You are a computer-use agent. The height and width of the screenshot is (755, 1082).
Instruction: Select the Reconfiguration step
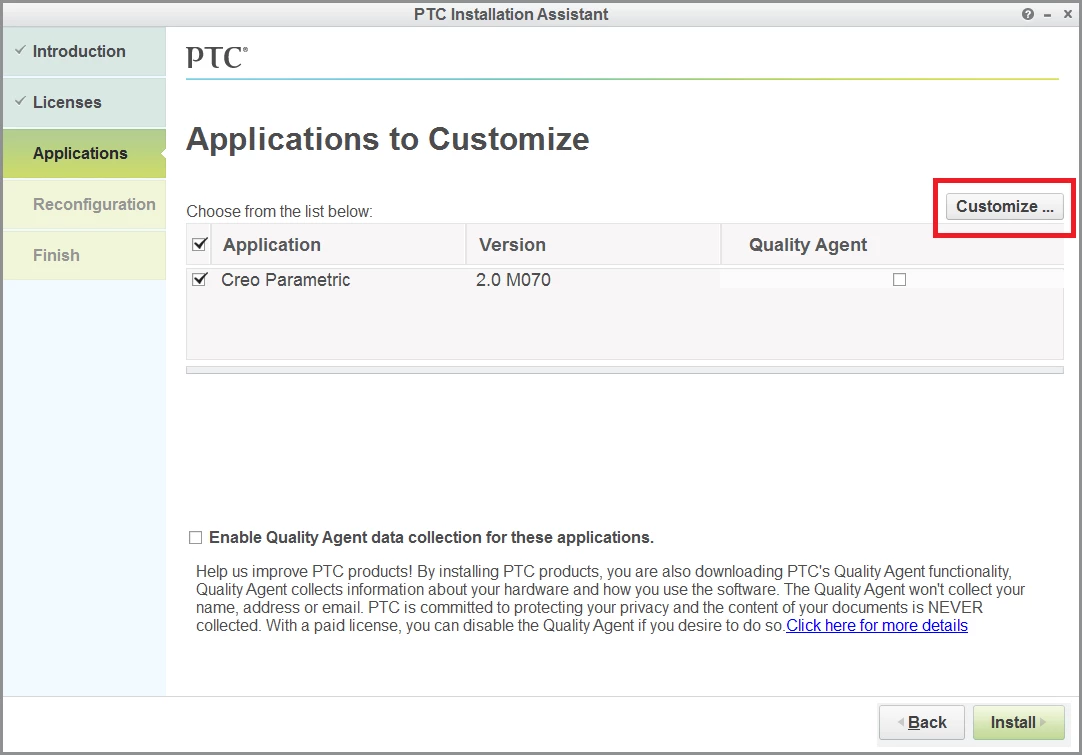pos(84,204)
